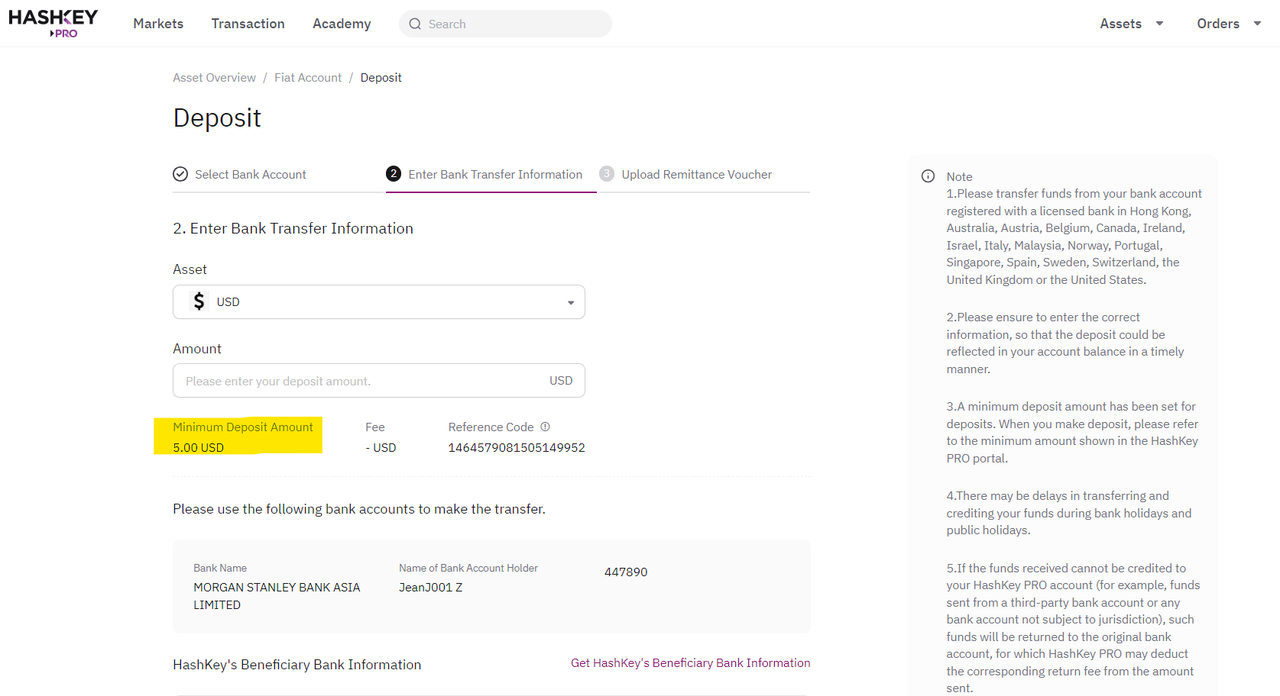Click the search magnifier icon
Viewport: 1280px width, 696px height.
[x=415, y=24]
